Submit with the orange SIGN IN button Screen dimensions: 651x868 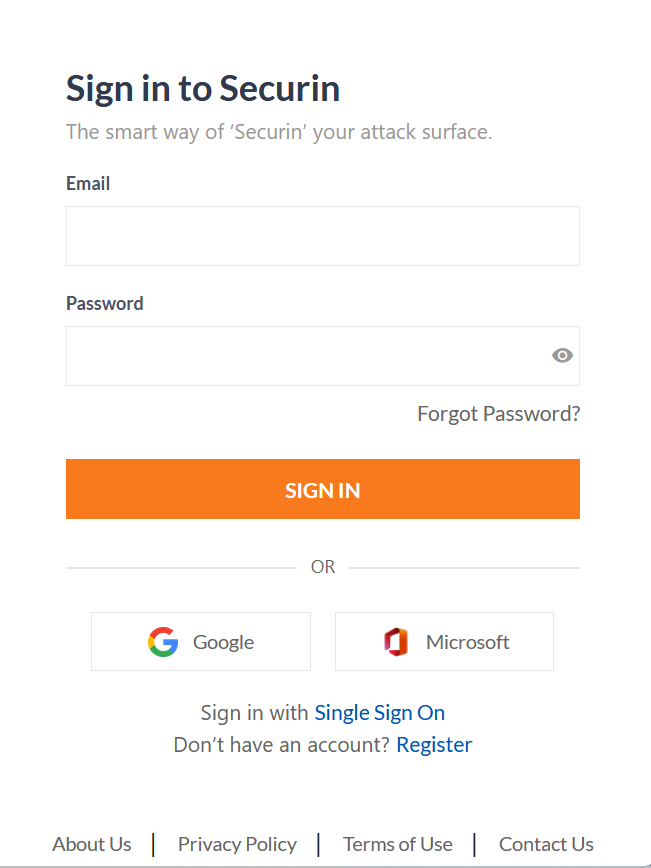[323, 489]
